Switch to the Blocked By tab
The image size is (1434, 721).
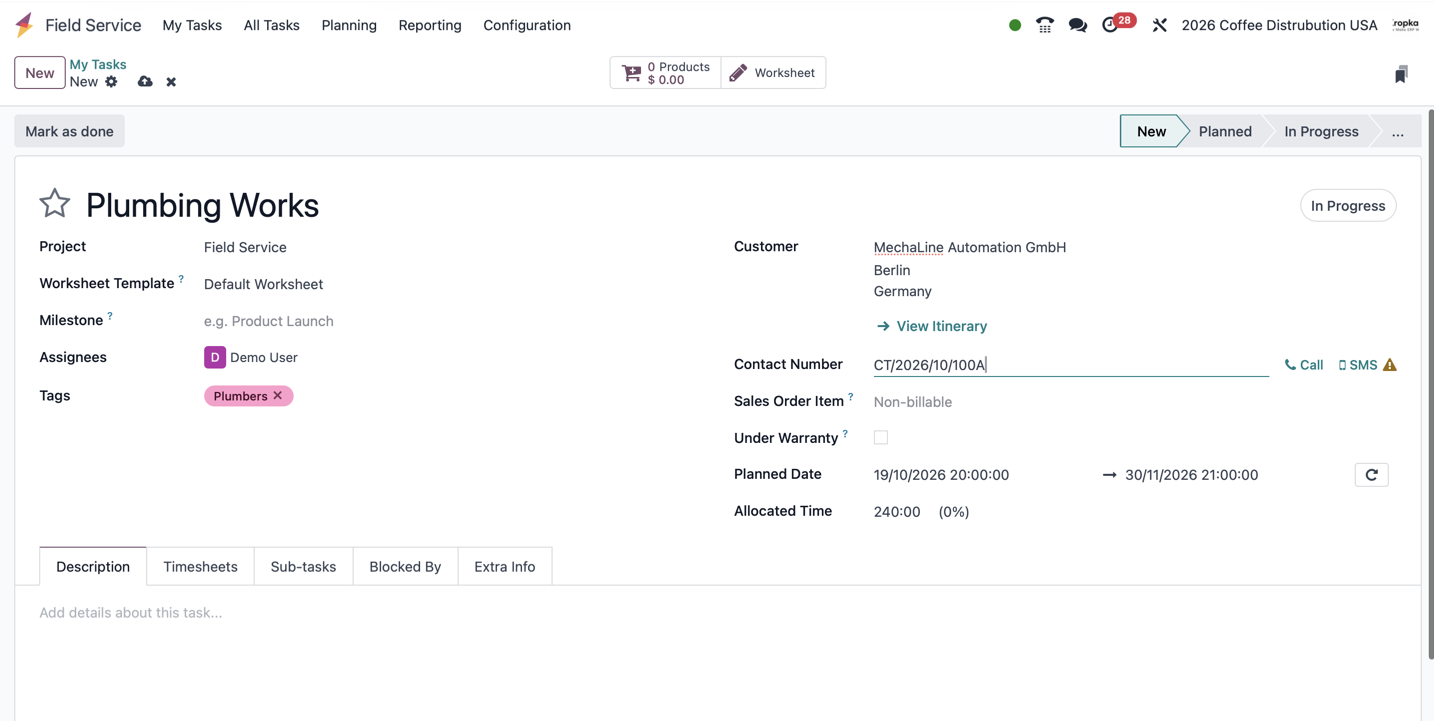coord(405,566)
